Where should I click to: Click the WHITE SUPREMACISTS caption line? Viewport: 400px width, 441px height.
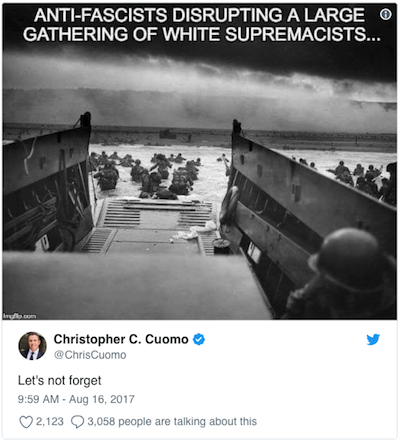(202, 34)
